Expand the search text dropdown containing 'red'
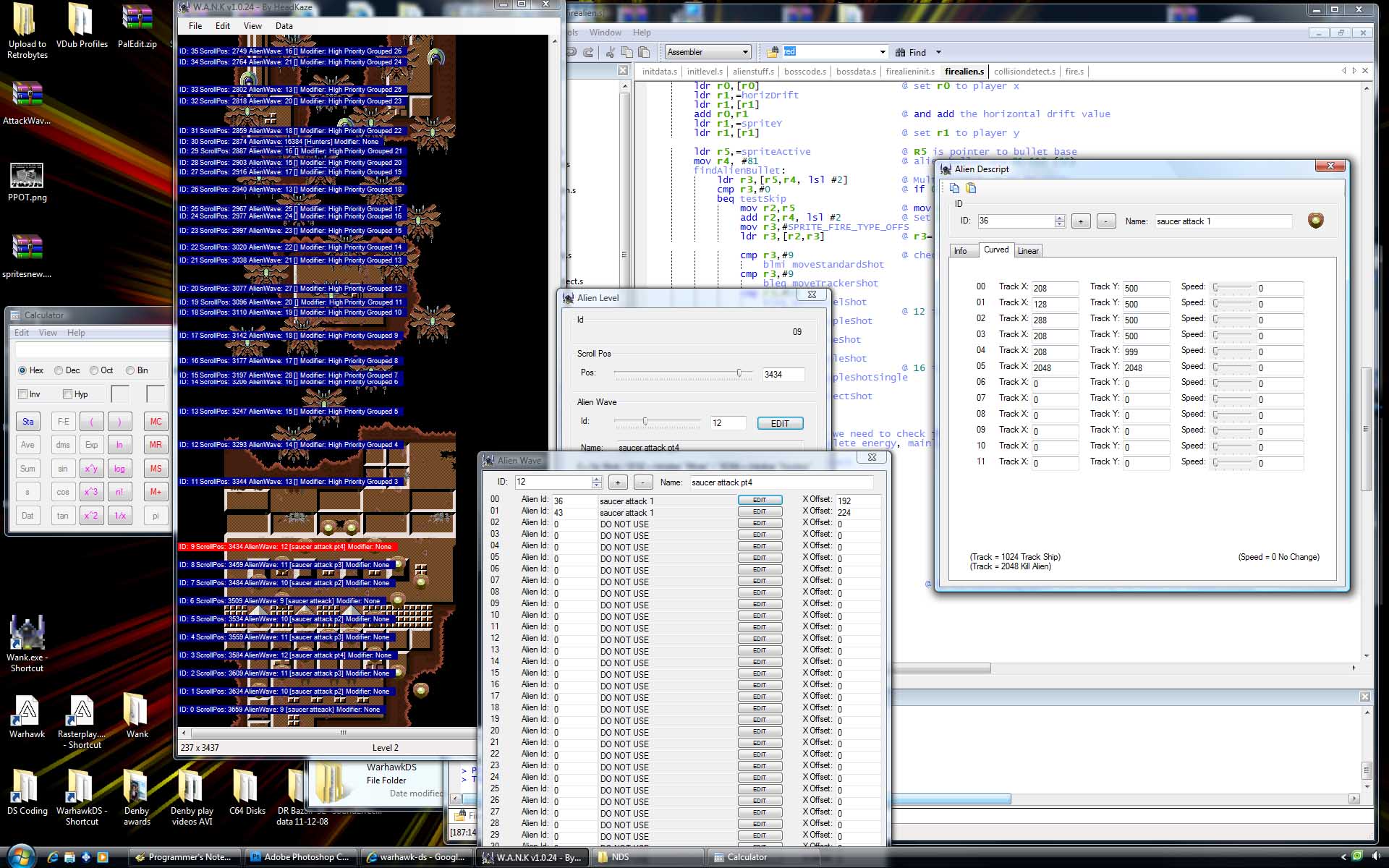This screenshot has width=1389, height=868. click(882, 52)
